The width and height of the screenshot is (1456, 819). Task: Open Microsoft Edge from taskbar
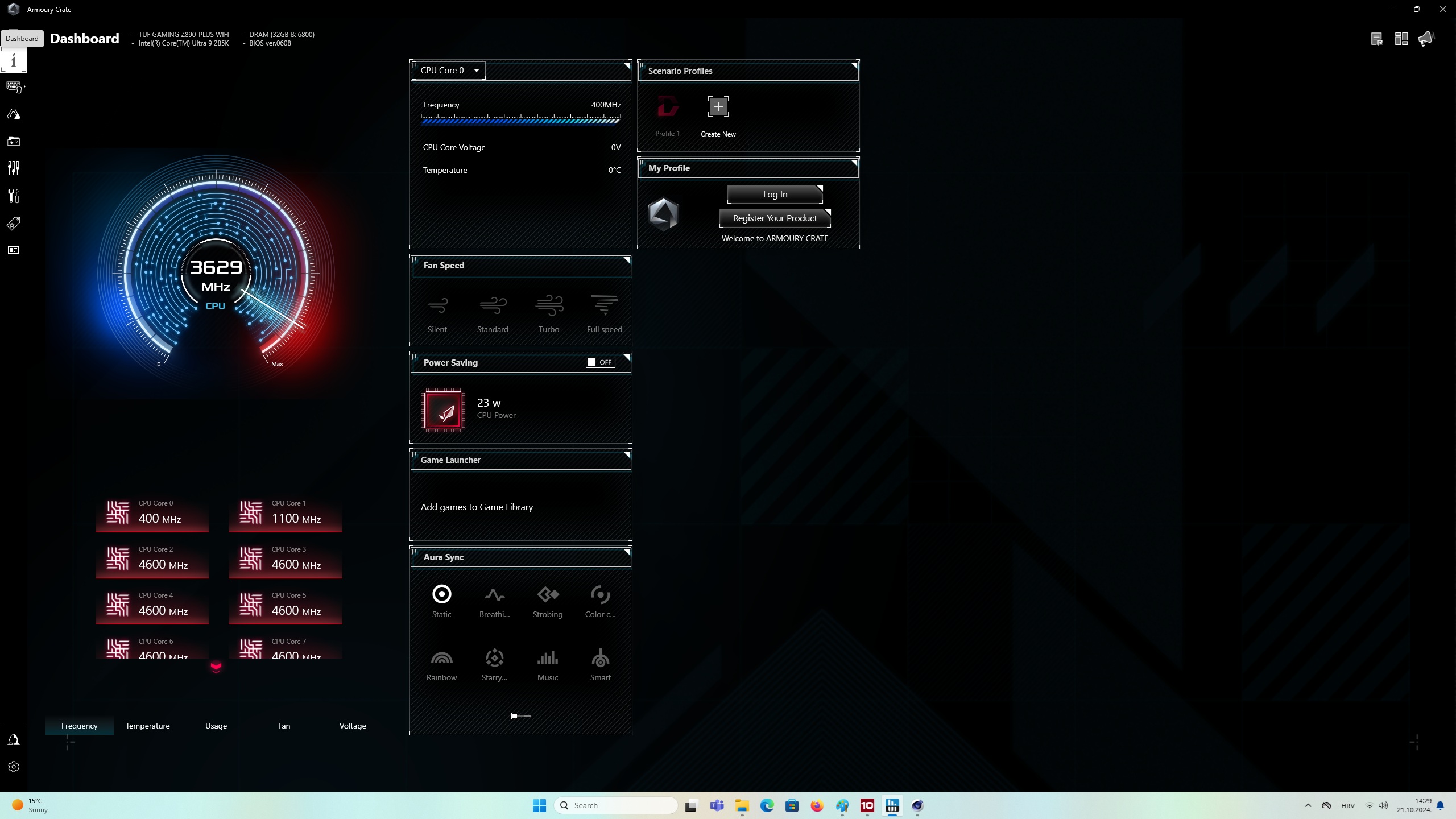pyautogui.click(x=767, y=805)
